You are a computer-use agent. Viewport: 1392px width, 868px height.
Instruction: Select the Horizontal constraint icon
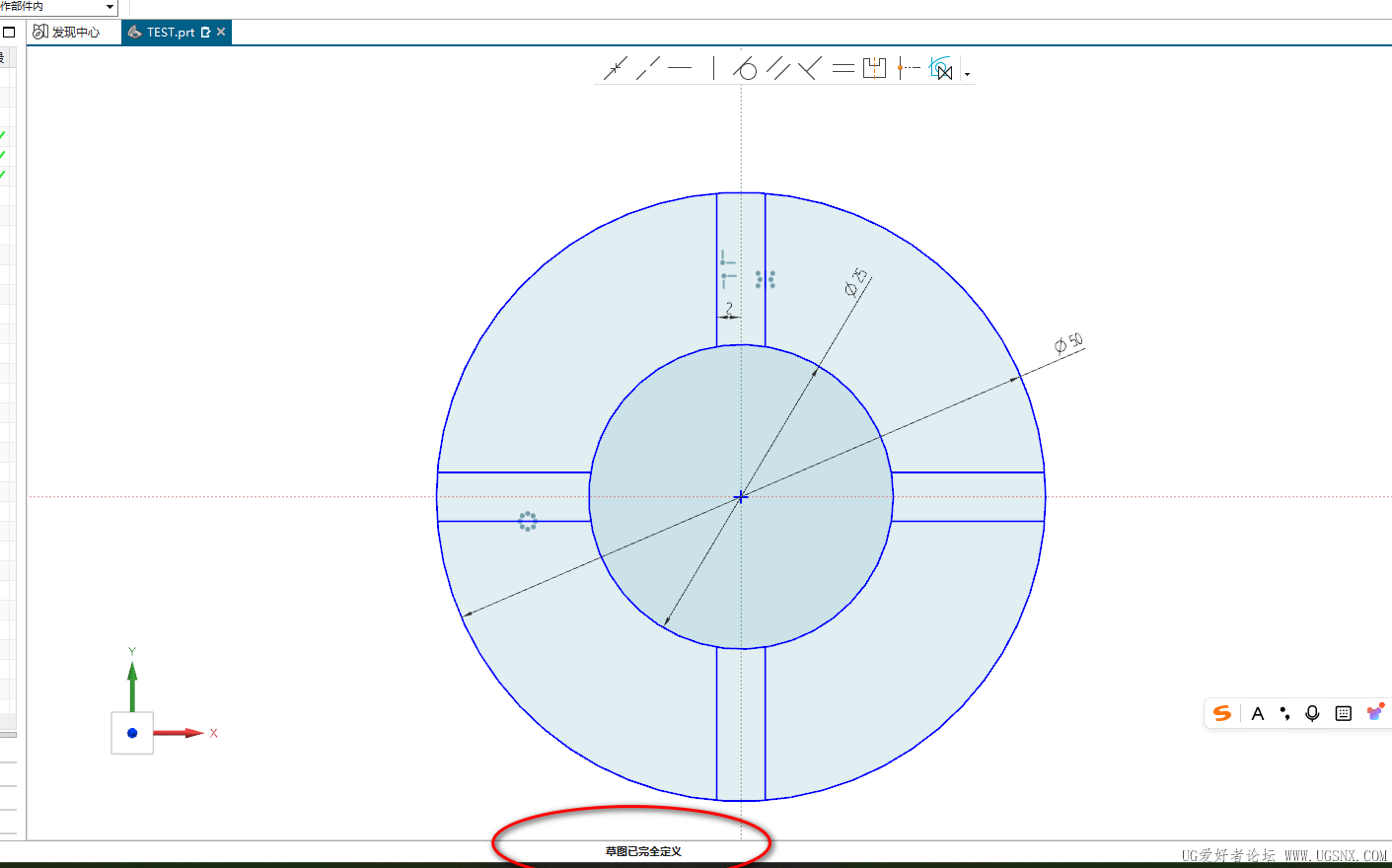pos(680,68)
